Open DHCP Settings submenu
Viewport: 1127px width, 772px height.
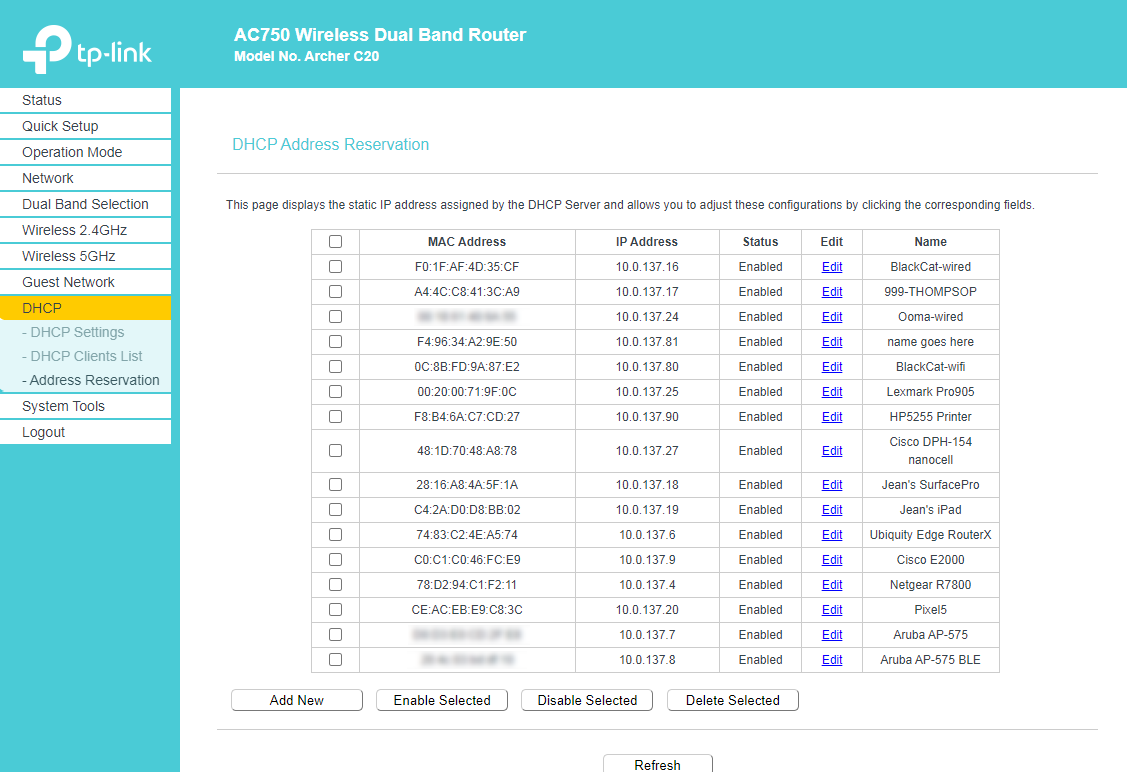tap(73, 332)
